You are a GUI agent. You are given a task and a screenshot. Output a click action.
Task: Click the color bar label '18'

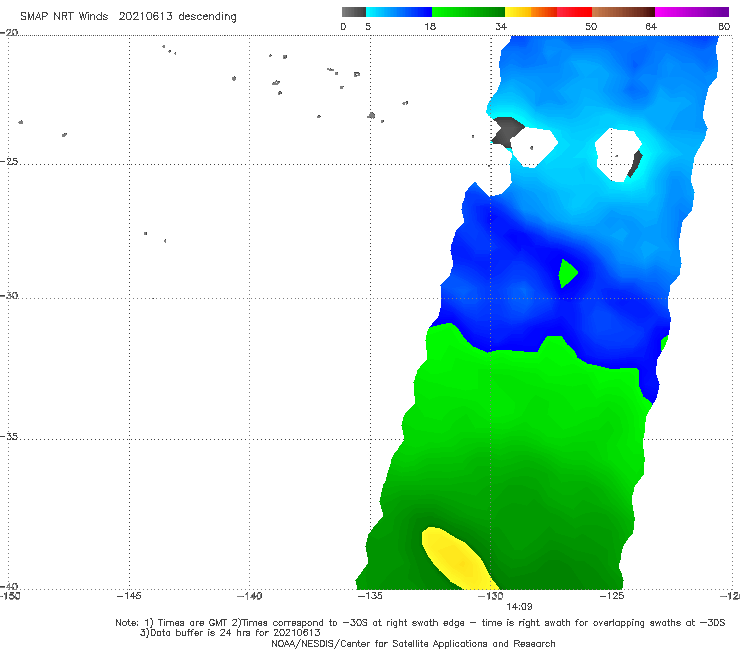click(430, 27)
